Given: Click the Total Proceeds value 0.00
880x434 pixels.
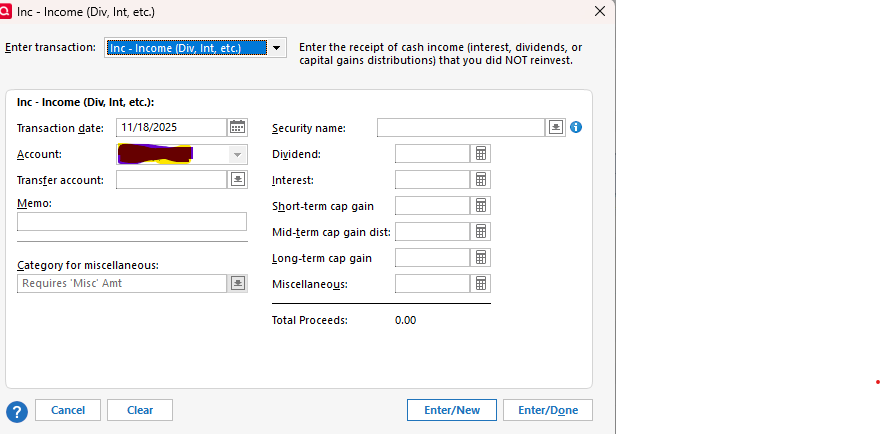Looking at the screenshot, I should click(406, 321).
